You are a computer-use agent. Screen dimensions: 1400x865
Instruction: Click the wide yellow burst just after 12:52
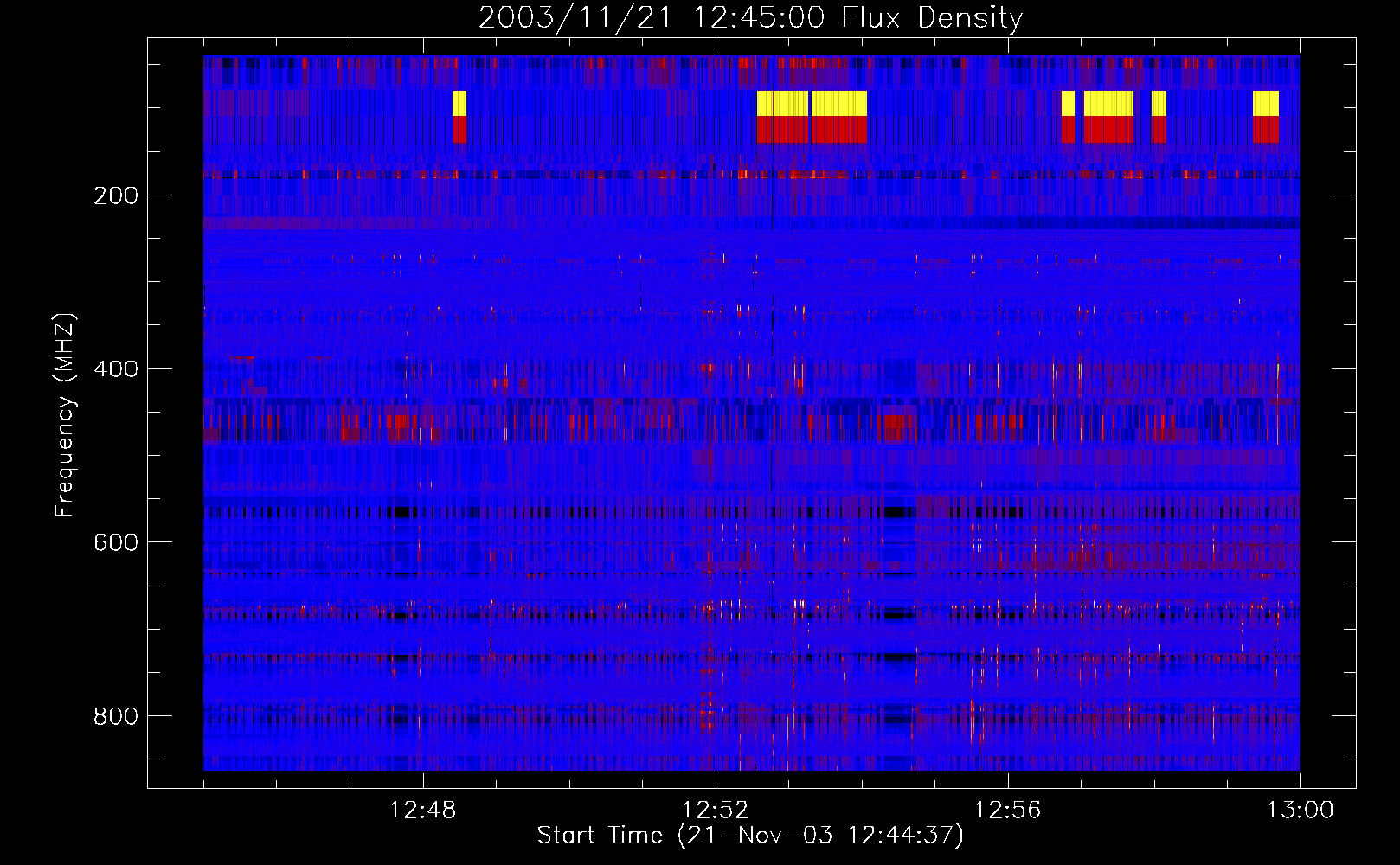click(x=812, y=104)
